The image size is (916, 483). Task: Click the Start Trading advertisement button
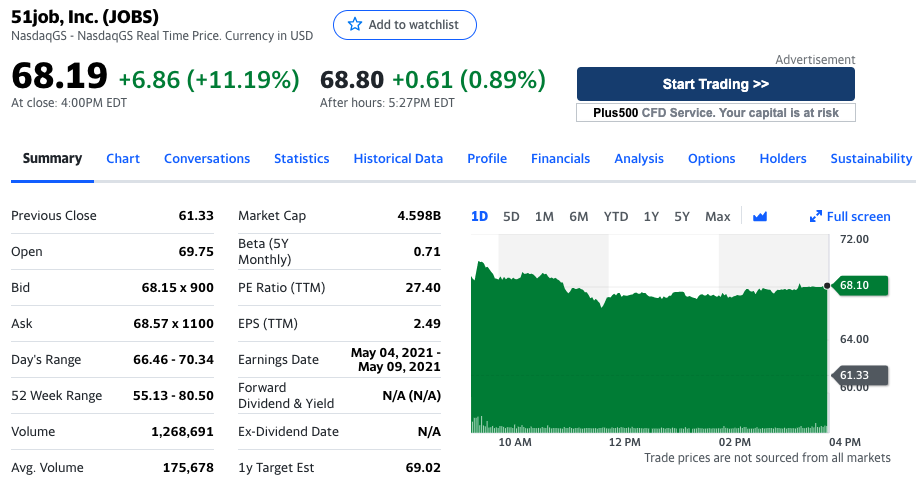[716, 84]
